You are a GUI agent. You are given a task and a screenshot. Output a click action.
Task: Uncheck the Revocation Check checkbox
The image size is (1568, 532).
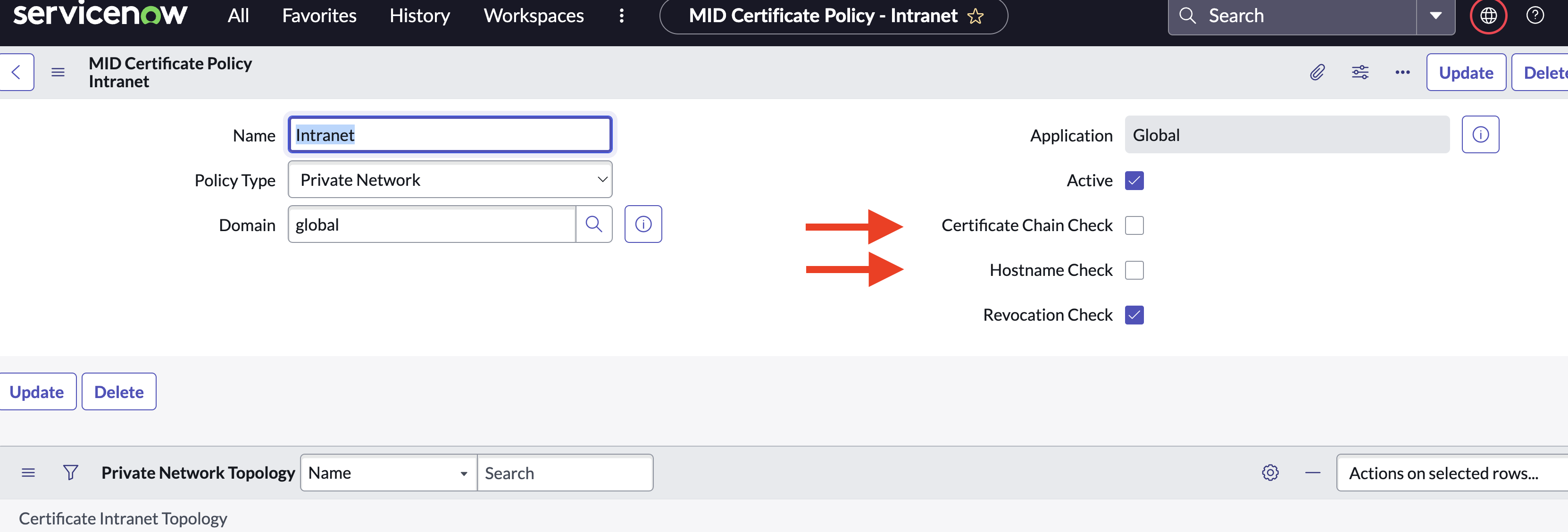click(x=1134, y=316)
